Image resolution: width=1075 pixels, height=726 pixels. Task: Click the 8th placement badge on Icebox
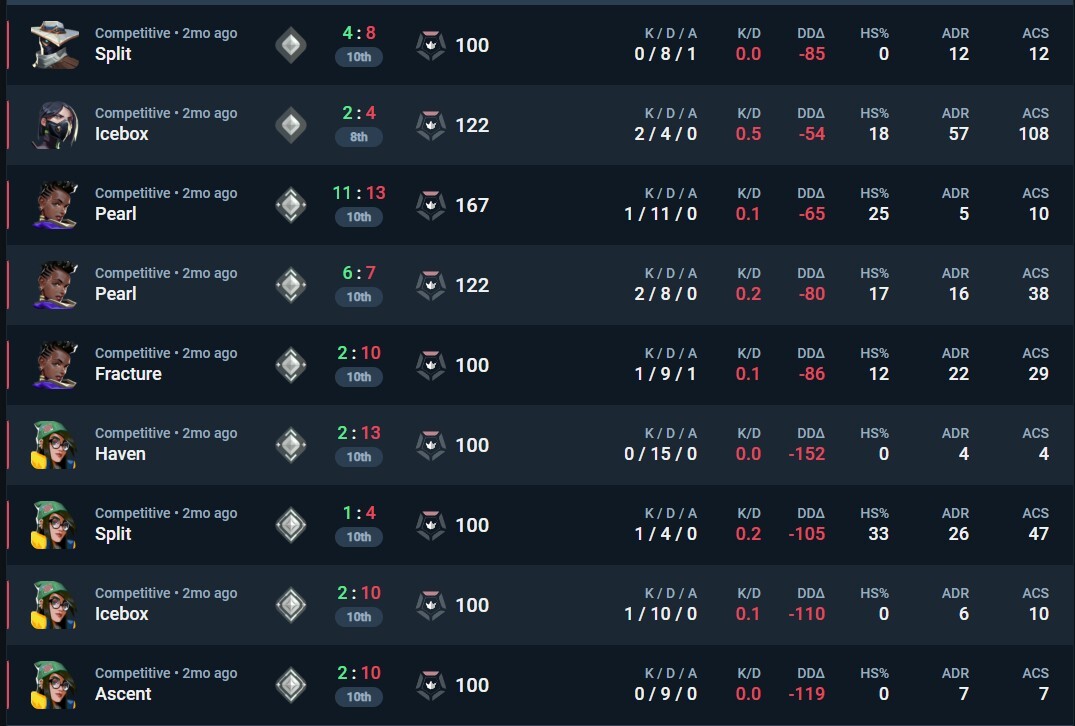(359, 136)
